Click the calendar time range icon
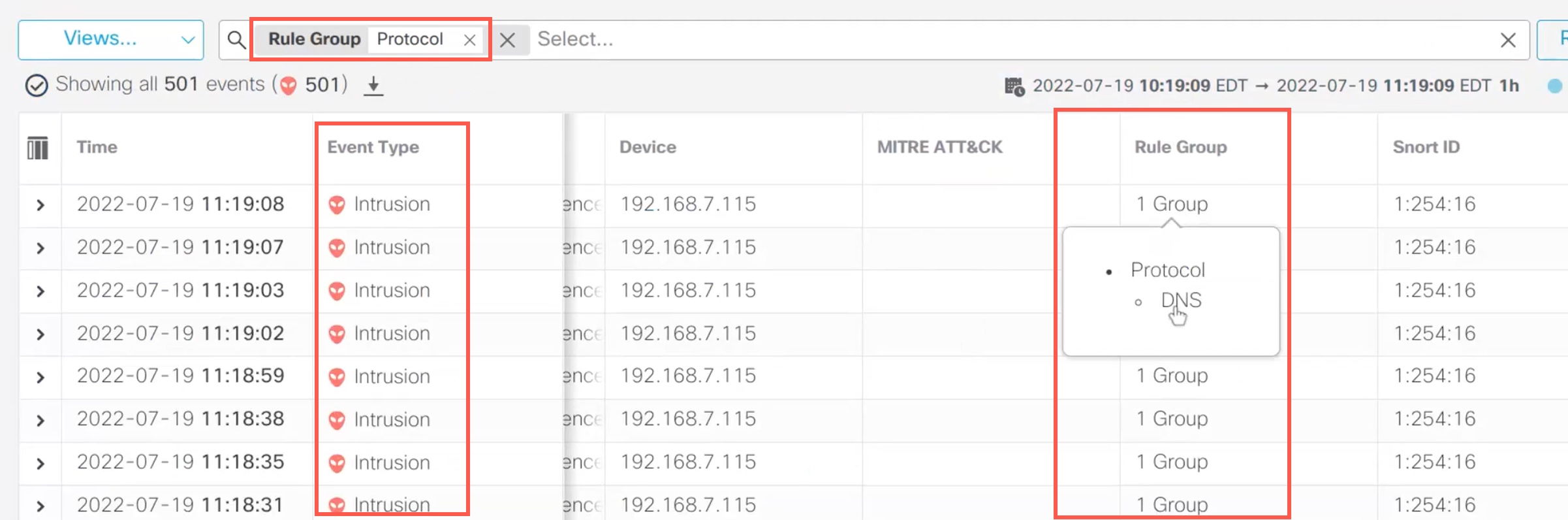Viewport: 1568px width, 520px height. pyautogui.click(x=1014, y=86)
